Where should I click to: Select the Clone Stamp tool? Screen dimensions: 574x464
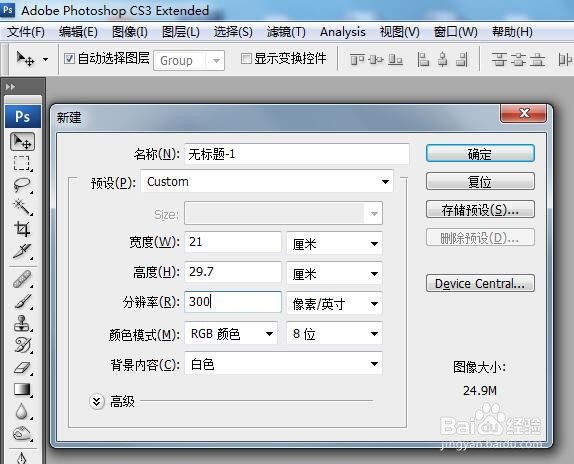pos(22,323)
